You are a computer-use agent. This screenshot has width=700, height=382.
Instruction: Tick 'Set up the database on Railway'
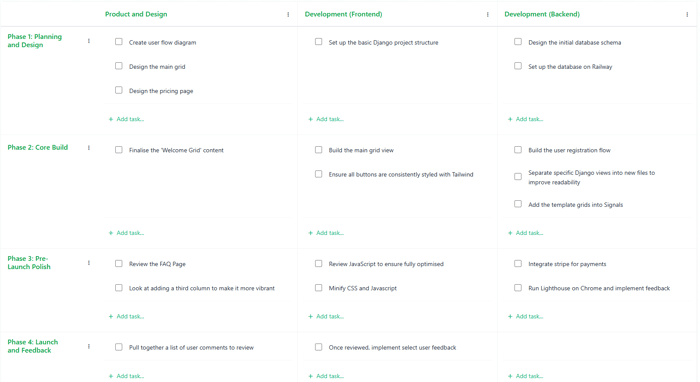point(518,66)
